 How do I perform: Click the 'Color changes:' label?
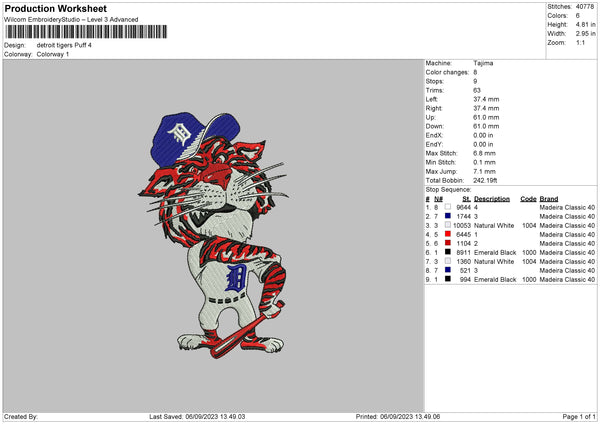click(x=447, y=72)
